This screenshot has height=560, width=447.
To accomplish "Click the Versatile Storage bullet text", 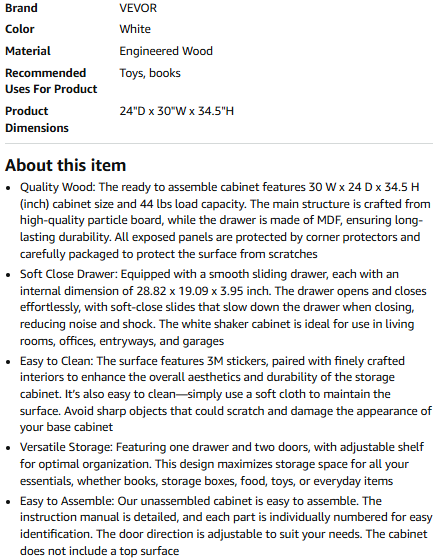I will pos(222,464).
